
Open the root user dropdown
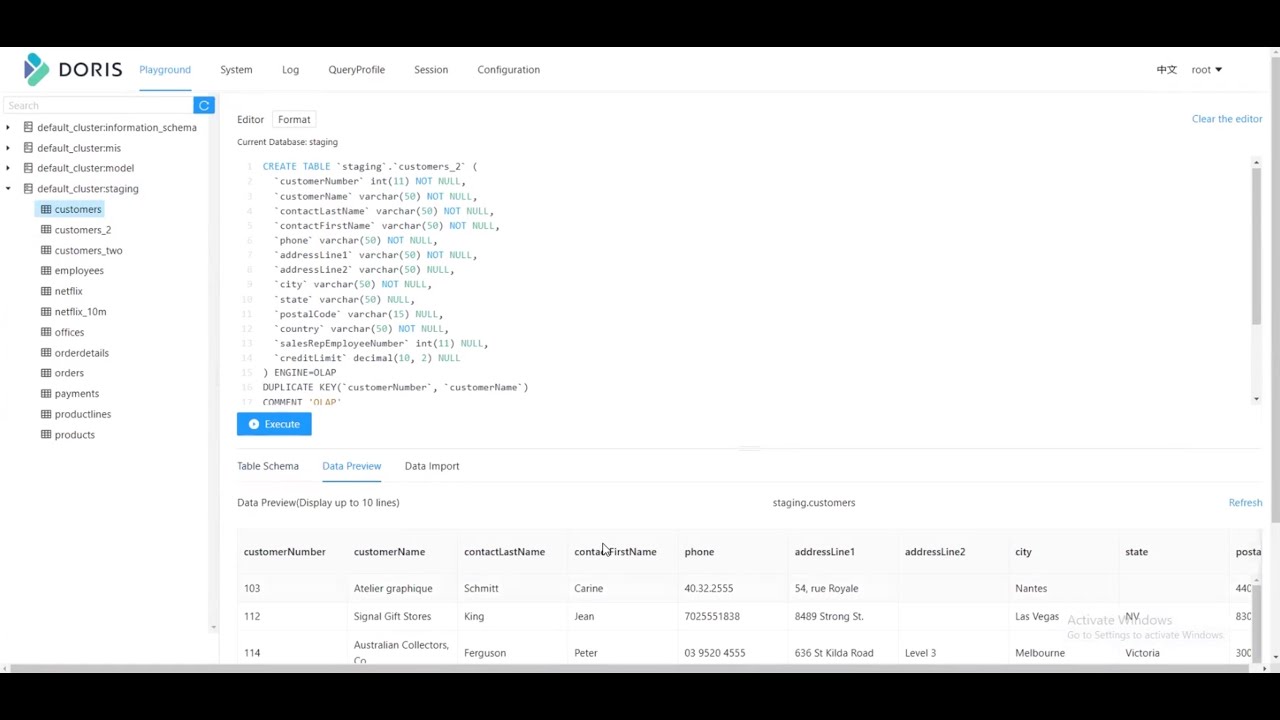[x=1206, y=70]
